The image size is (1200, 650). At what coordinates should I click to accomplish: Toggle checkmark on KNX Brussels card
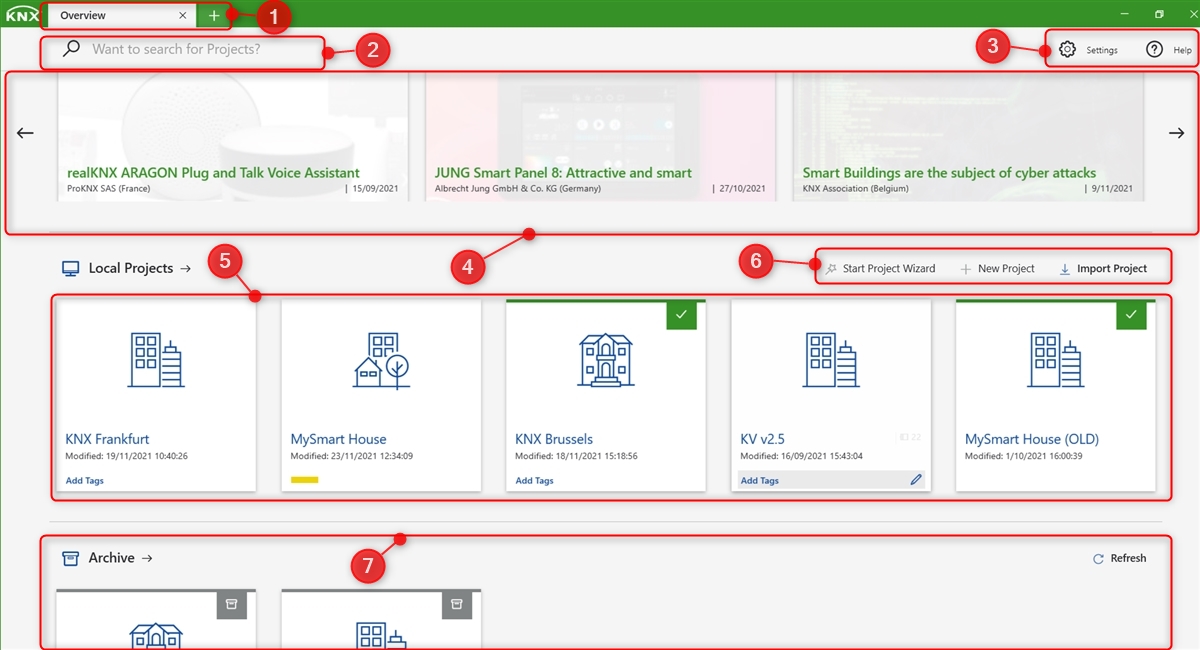[681, 314]
